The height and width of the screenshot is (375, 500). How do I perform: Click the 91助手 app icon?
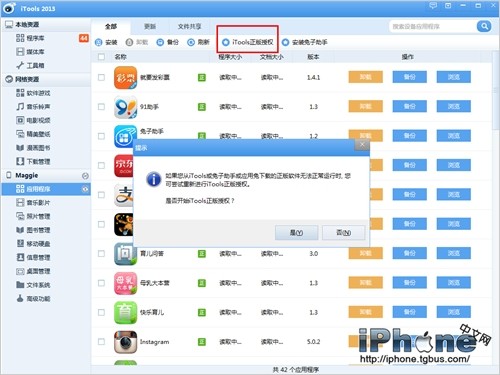tap(125, 107)
